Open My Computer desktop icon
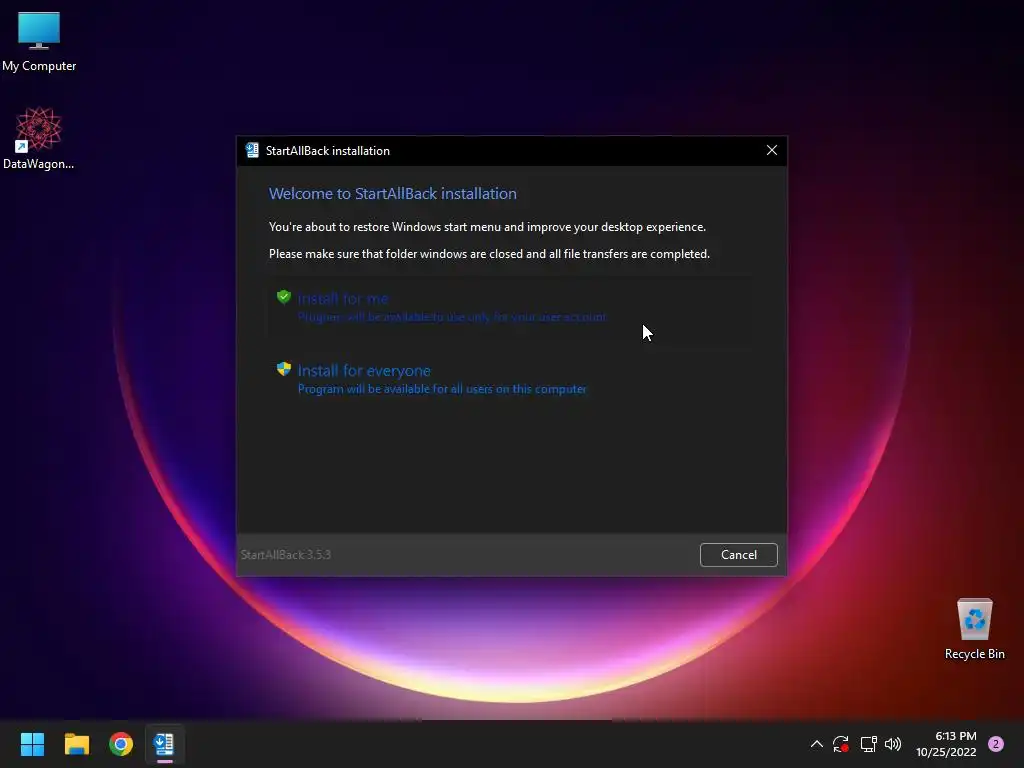Viewport: 1024px width, 768px height. pyautogui.click(x=39, y=42)
